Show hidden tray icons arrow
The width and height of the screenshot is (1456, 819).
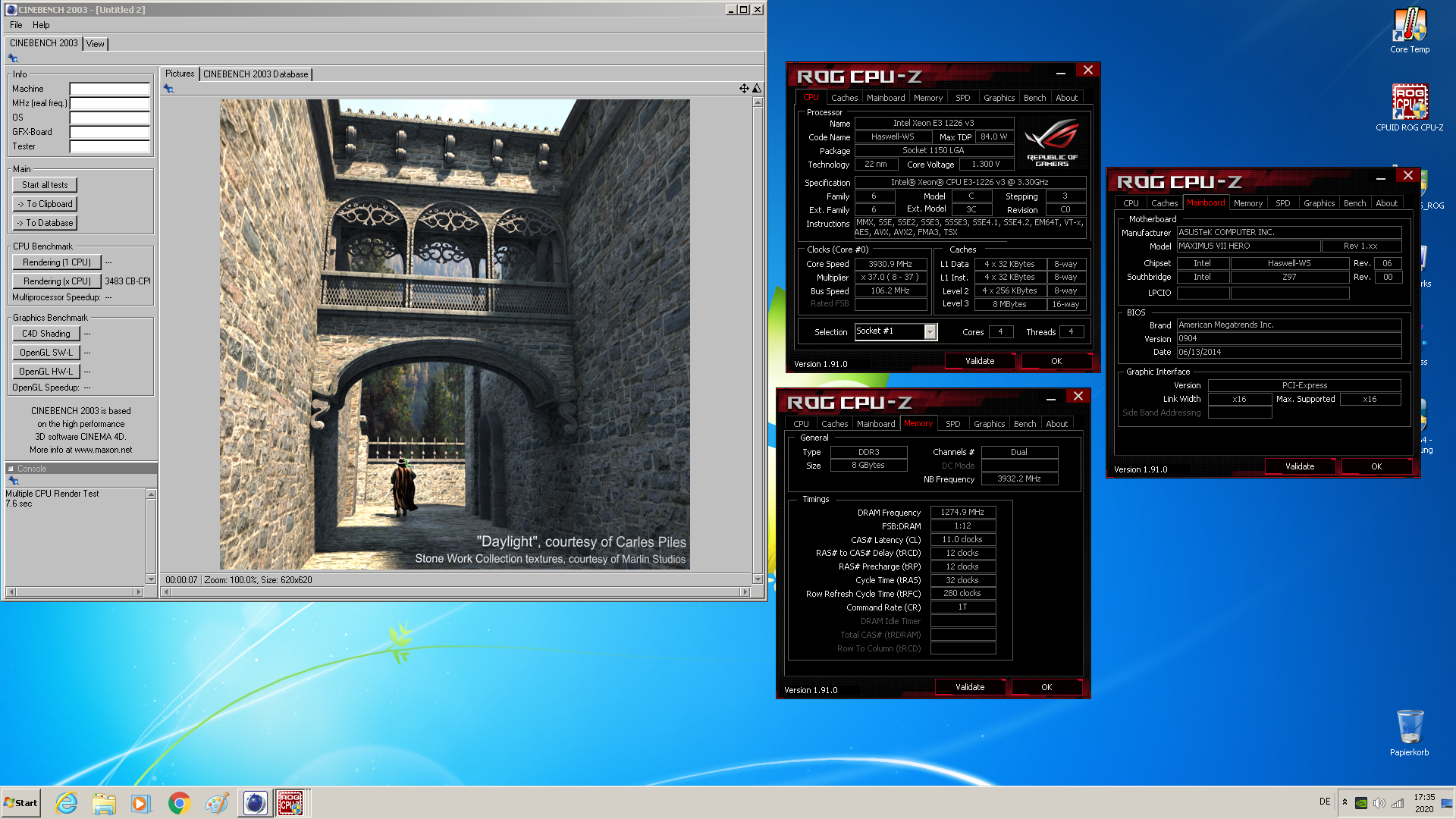pyautogui.click(x=1345, y=802)
